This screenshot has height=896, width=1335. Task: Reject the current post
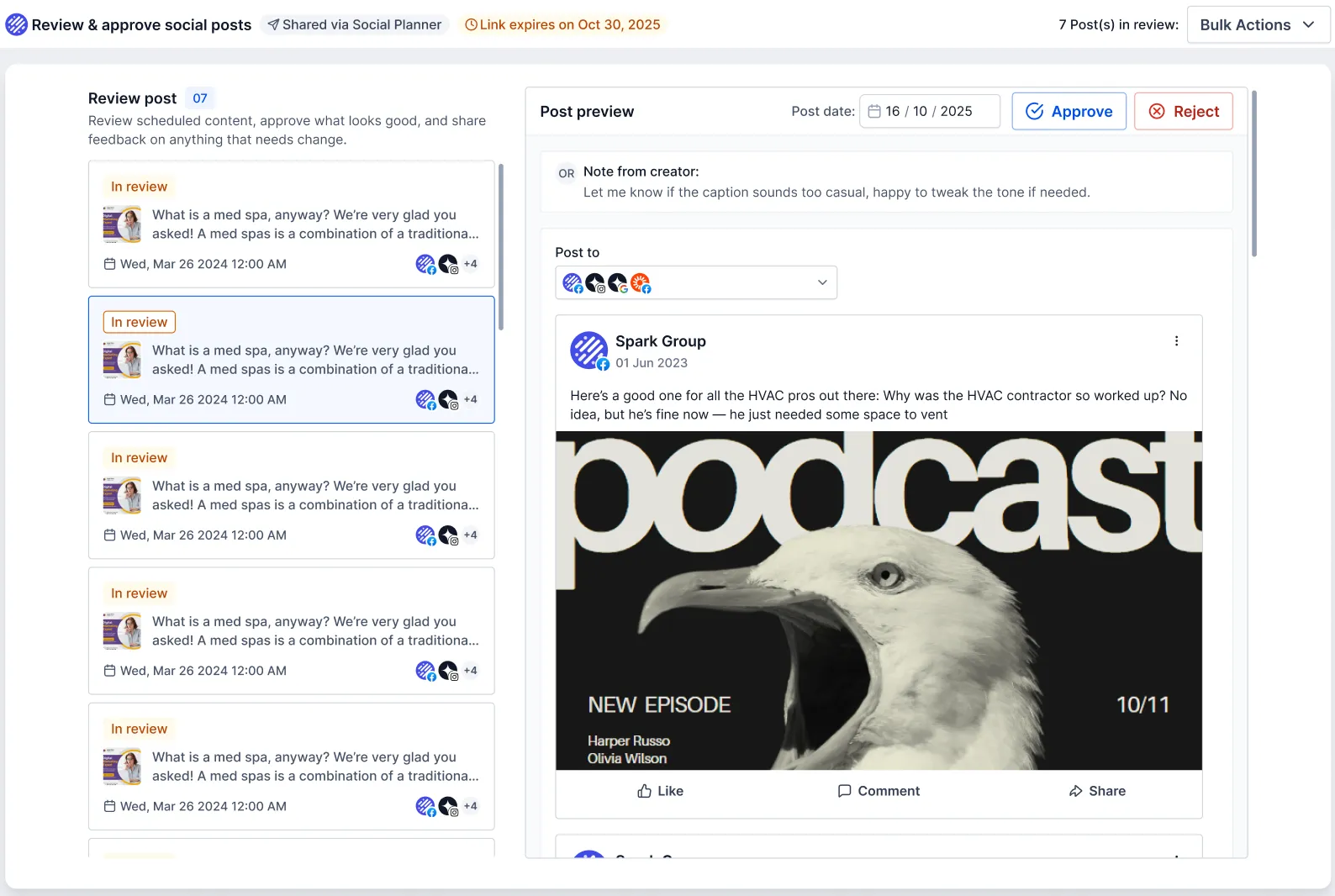click(1183, 111)
